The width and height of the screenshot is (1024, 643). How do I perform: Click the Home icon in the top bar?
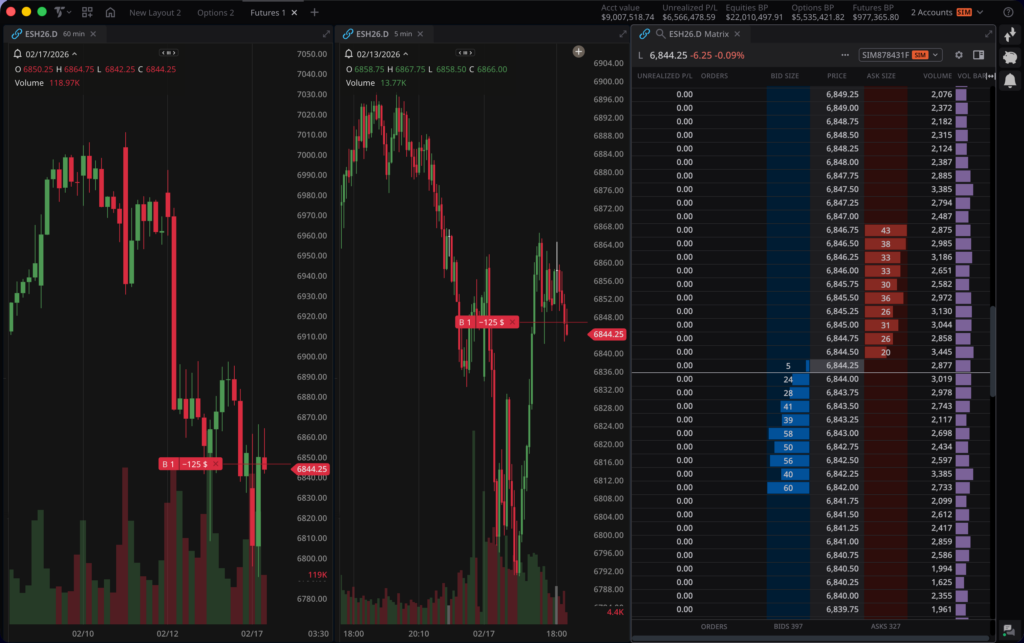[x=110, y=12]
